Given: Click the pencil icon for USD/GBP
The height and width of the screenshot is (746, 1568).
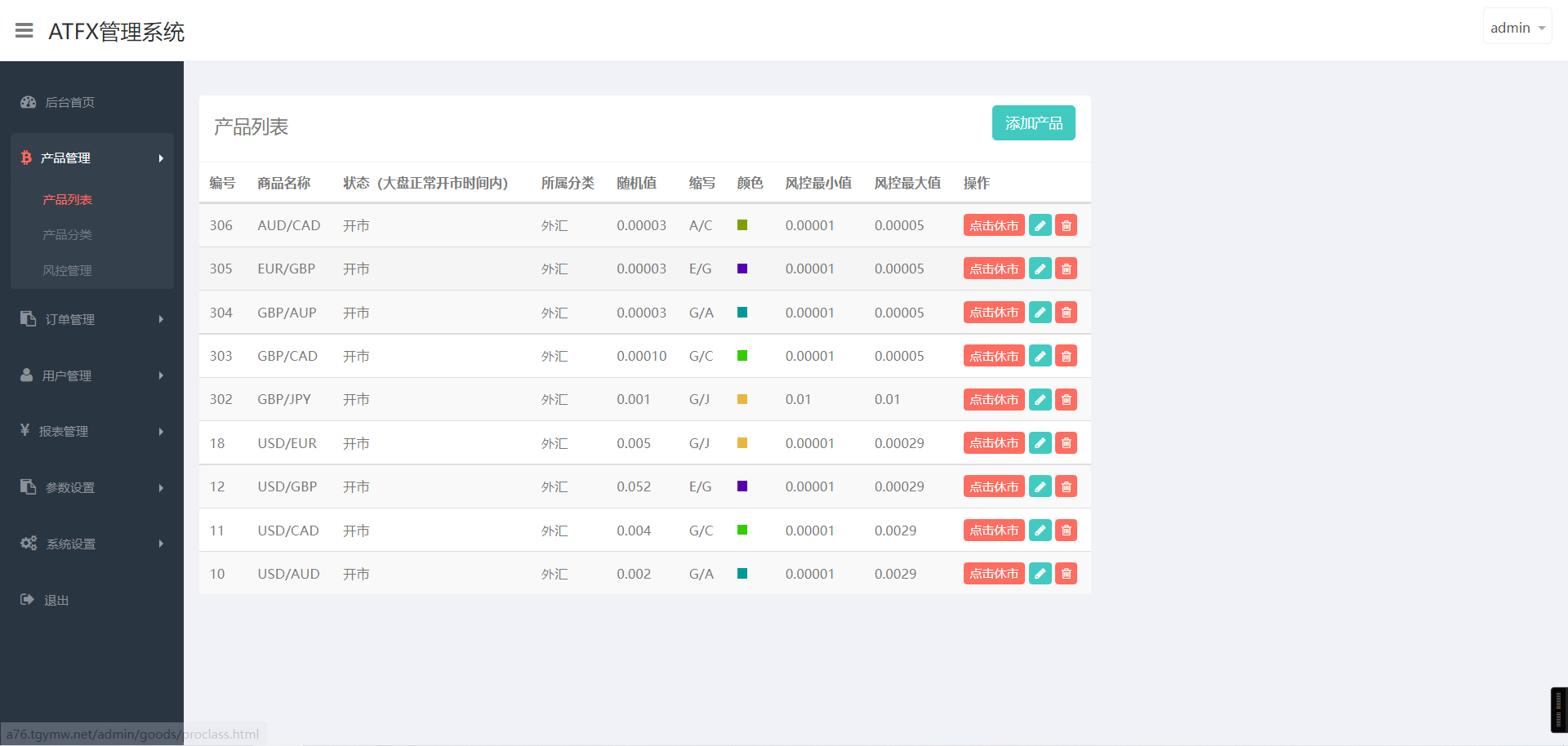Looking at the screenshot, I should pos(1040,486).
